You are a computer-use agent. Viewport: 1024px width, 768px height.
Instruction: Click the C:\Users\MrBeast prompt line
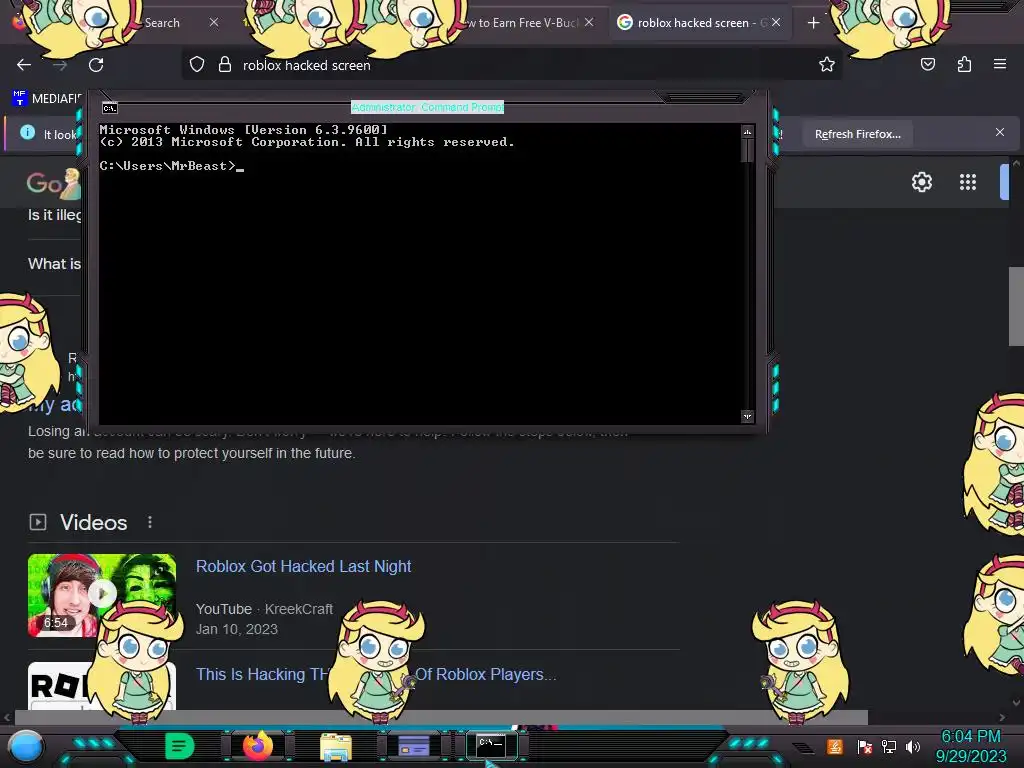171,166
